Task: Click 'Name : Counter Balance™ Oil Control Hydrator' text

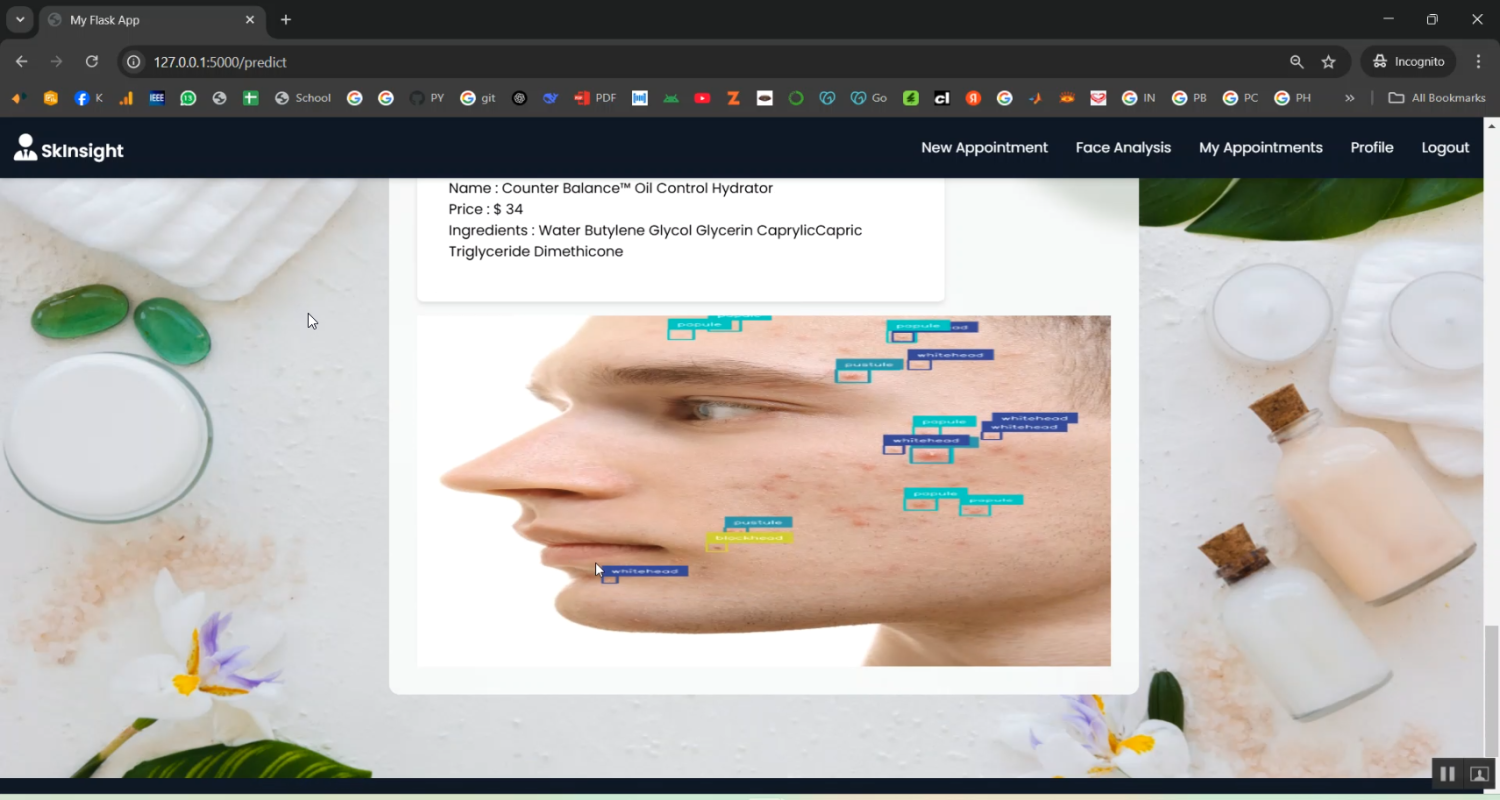Action: [x=610, y=188]
